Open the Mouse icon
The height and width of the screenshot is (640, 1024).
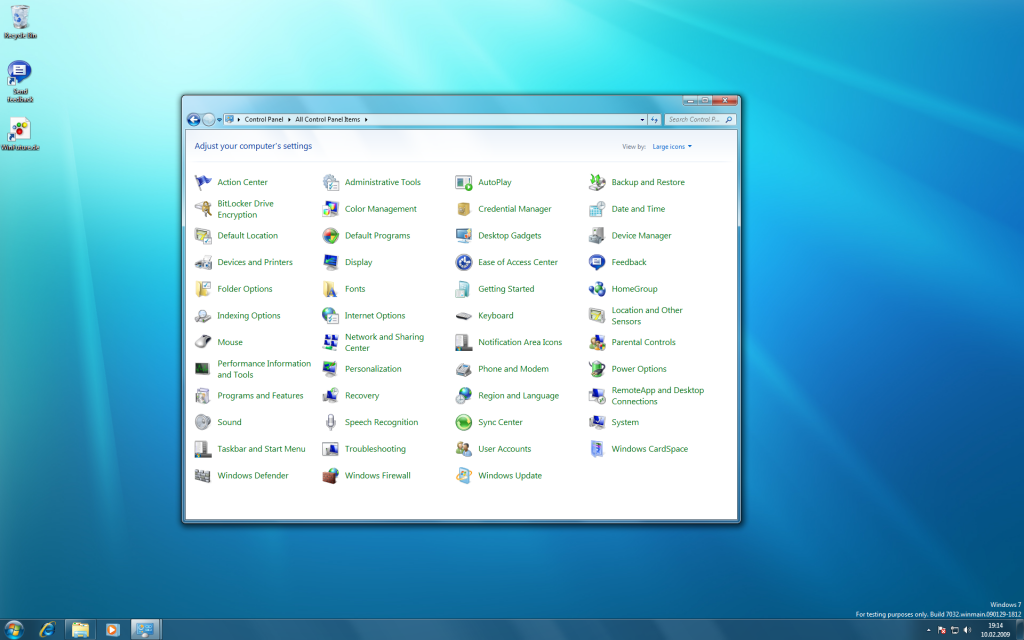pyautogui.click(x=203, y=342)
